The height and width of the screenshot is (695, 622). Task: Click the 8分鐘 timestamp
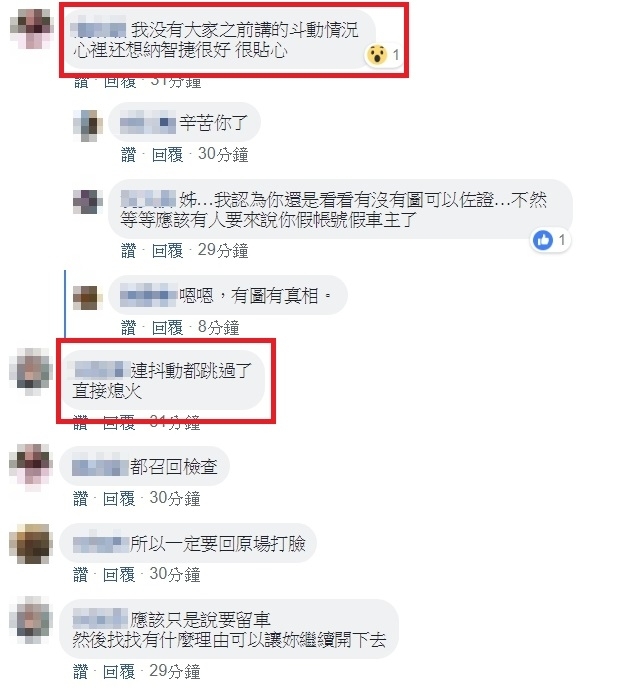[x=219, y=328]
